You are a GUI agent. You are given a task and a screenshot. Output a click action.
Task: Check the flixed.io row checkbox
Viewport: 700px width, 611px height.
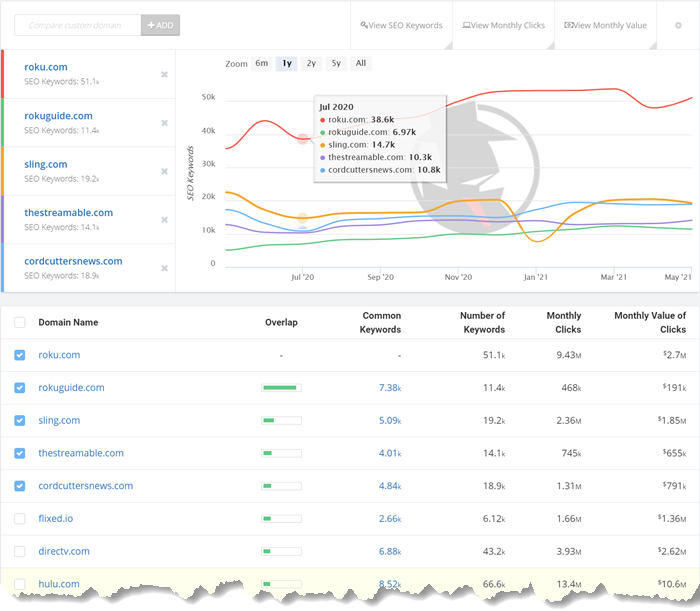click(20, 519)
